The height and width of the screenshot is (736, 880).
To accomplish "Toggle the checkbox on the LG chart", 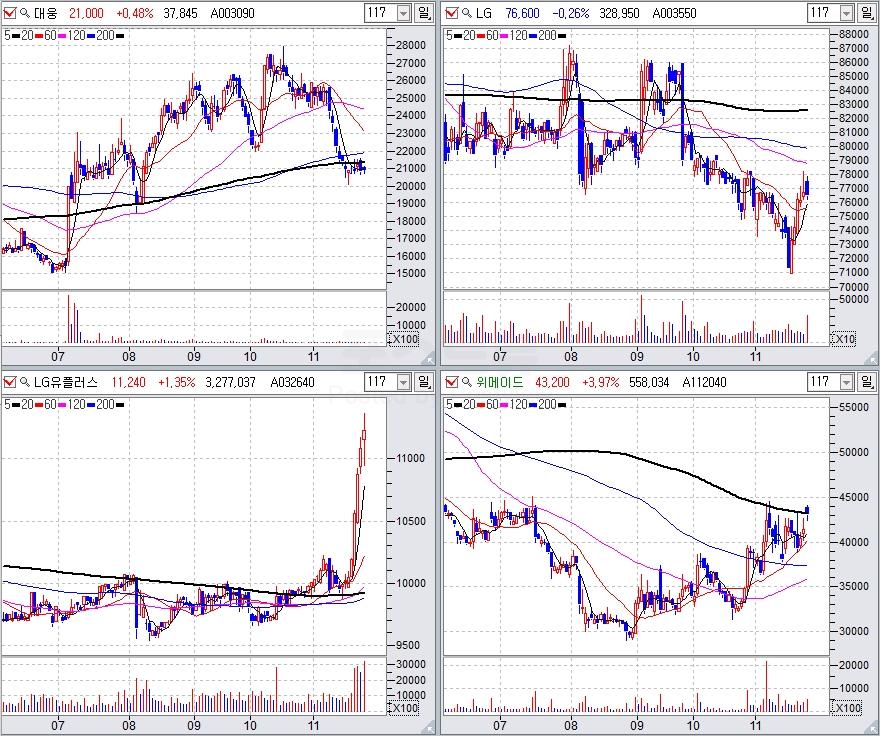I will coord(451,13).
